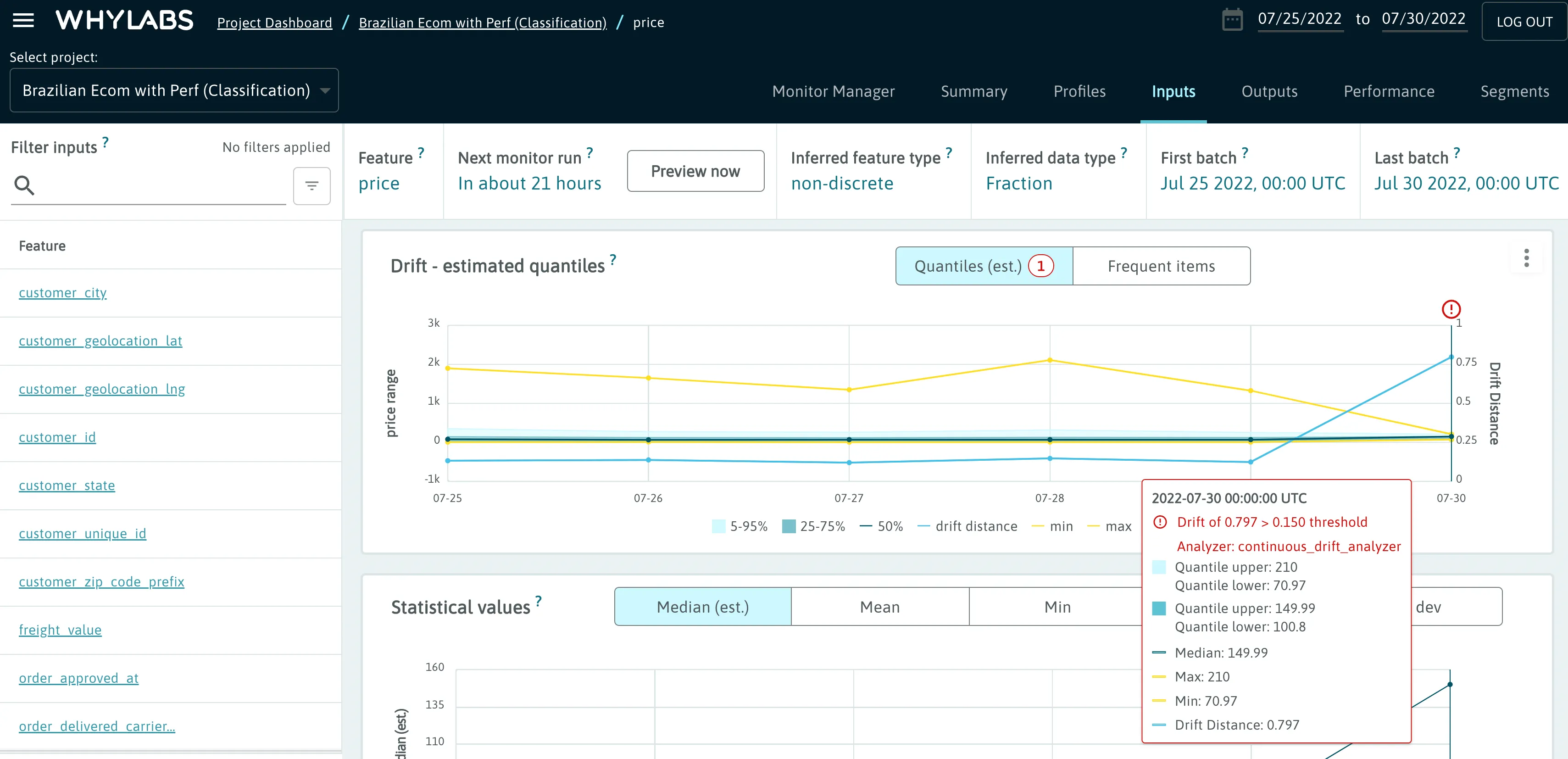Open the drift chart three-dot menu
The width and height of the screenshot is (1568, 759).
coord(1526,258)
